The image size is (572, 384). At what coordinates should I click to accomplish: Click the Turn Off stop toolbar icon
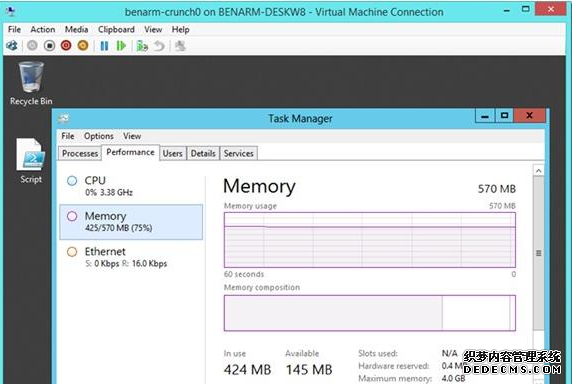[49, 46]
